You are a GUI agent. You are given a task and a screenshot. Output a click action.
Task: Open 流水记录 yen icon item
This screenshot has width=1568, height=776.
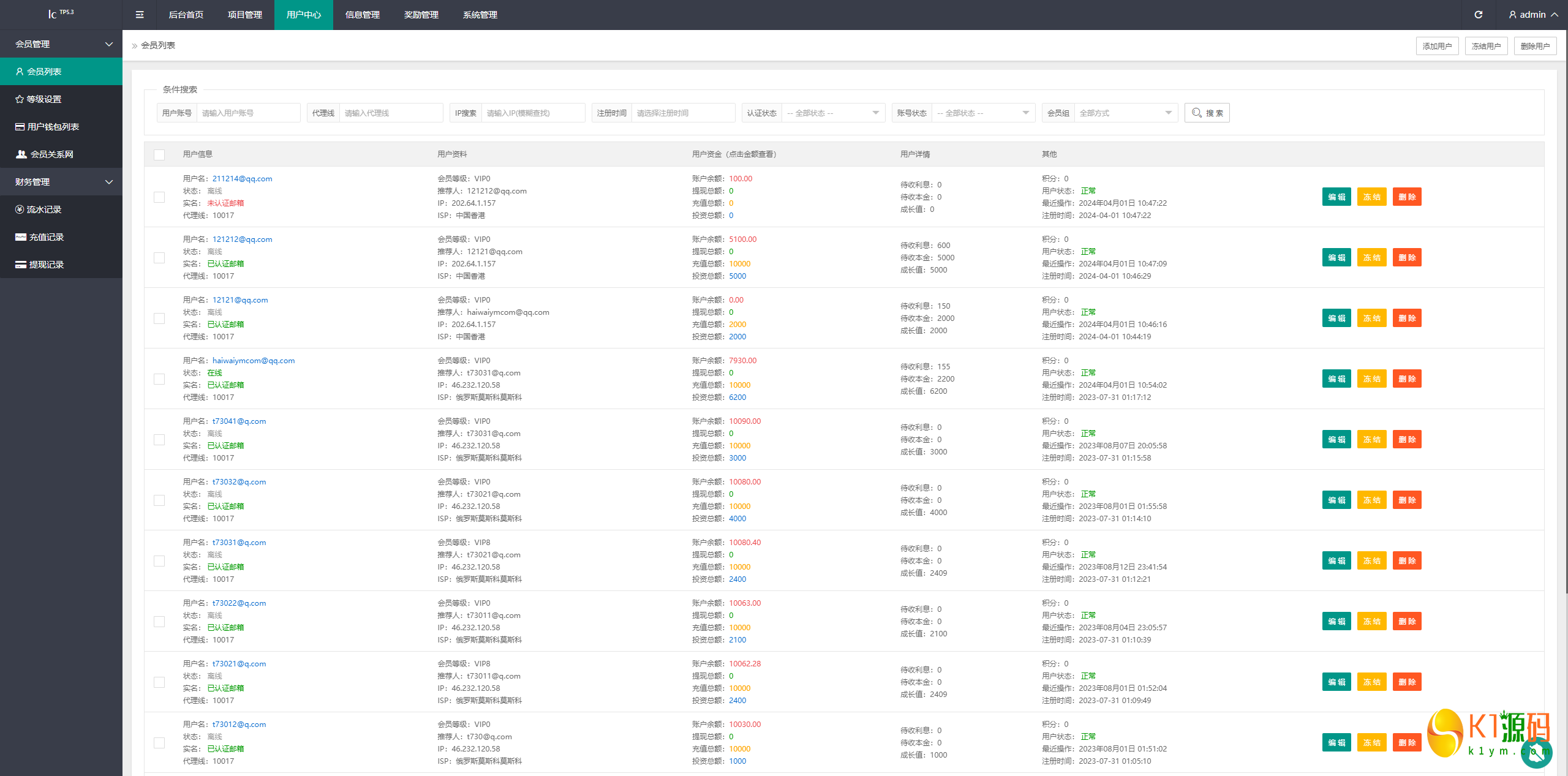pos(20,209)
